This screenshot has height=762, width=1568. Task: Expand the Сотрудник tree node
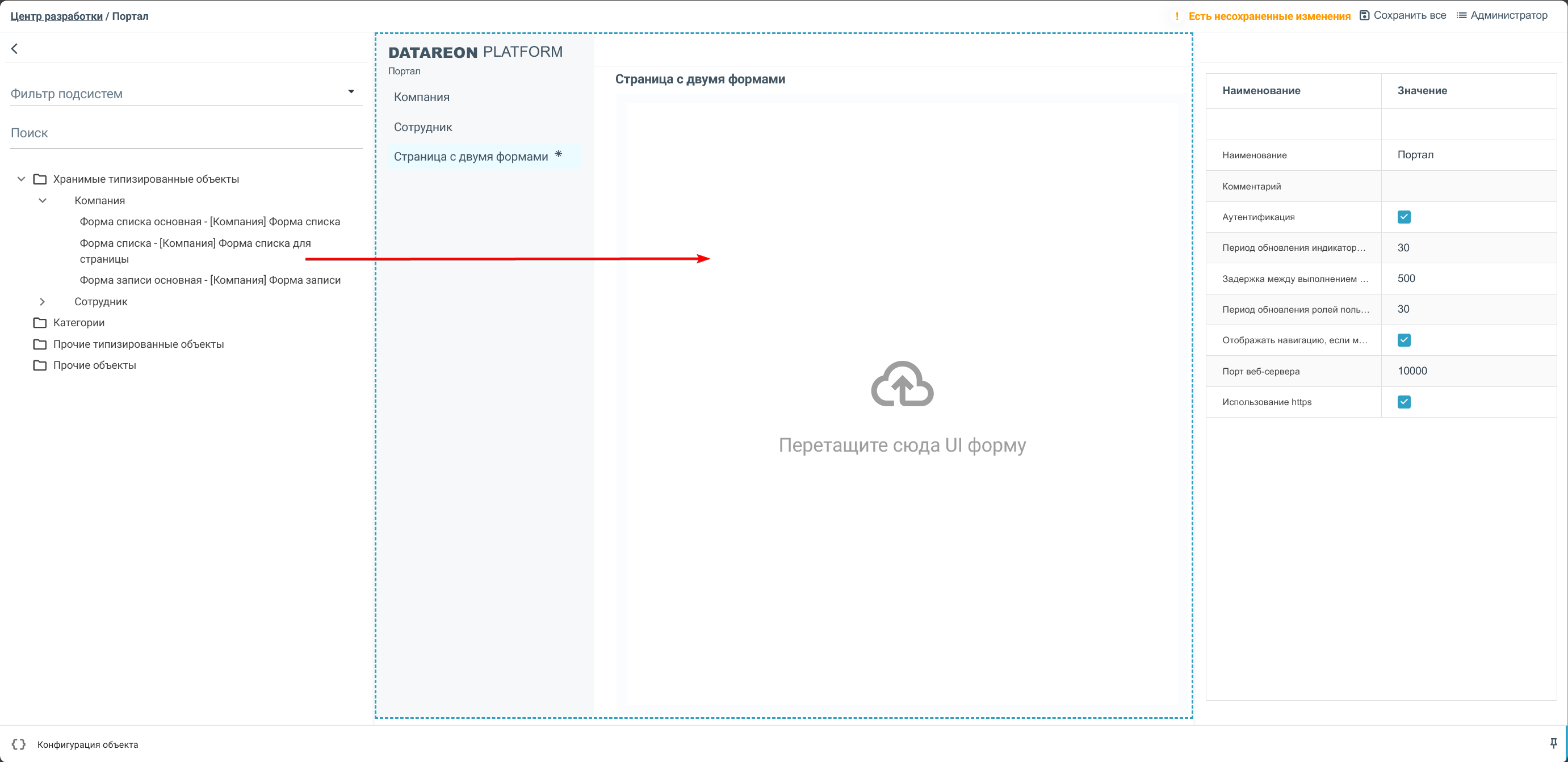coord(43,302)
